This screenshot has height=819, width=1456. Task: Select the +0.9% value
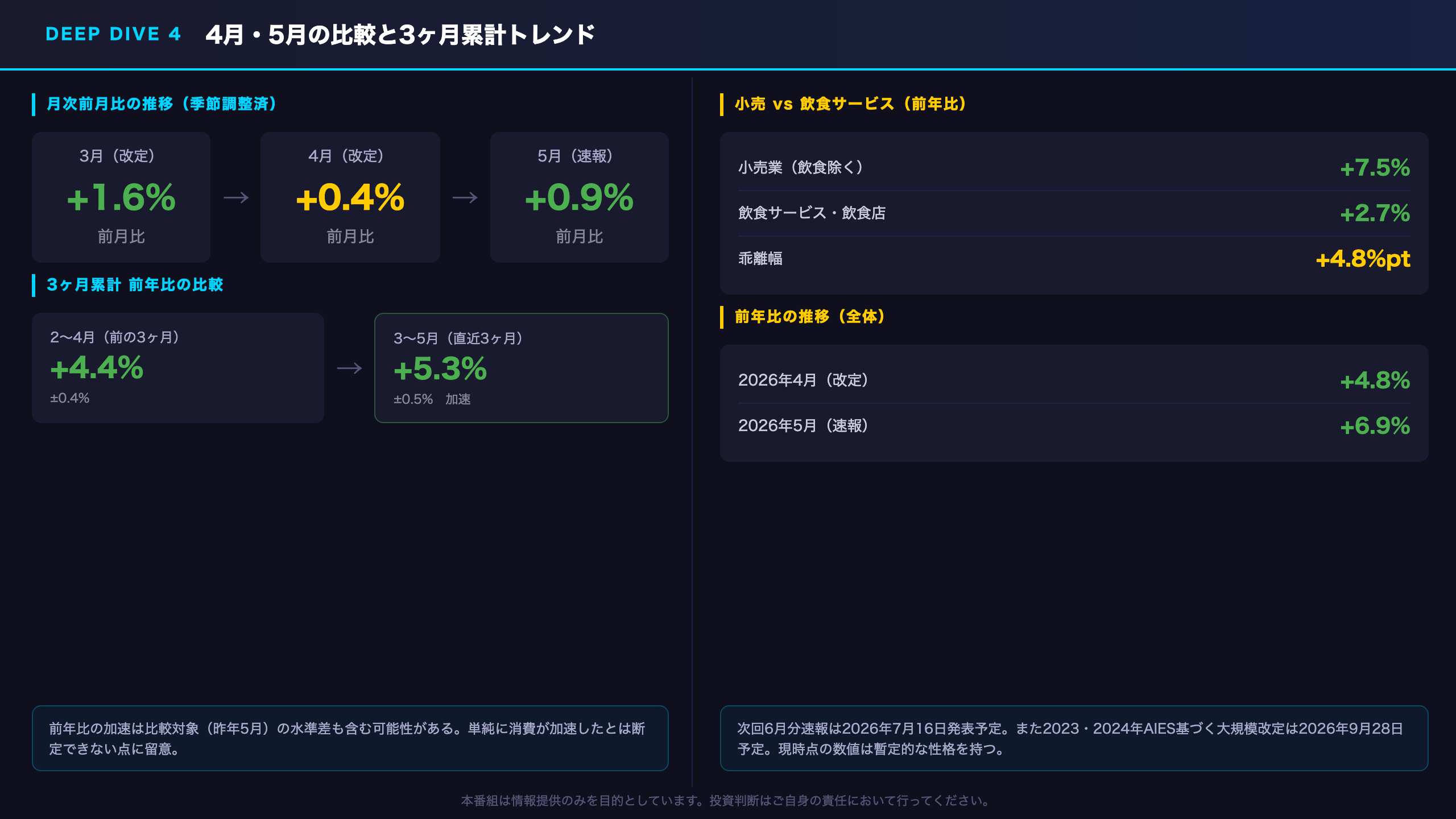click(x=579, y=197)
